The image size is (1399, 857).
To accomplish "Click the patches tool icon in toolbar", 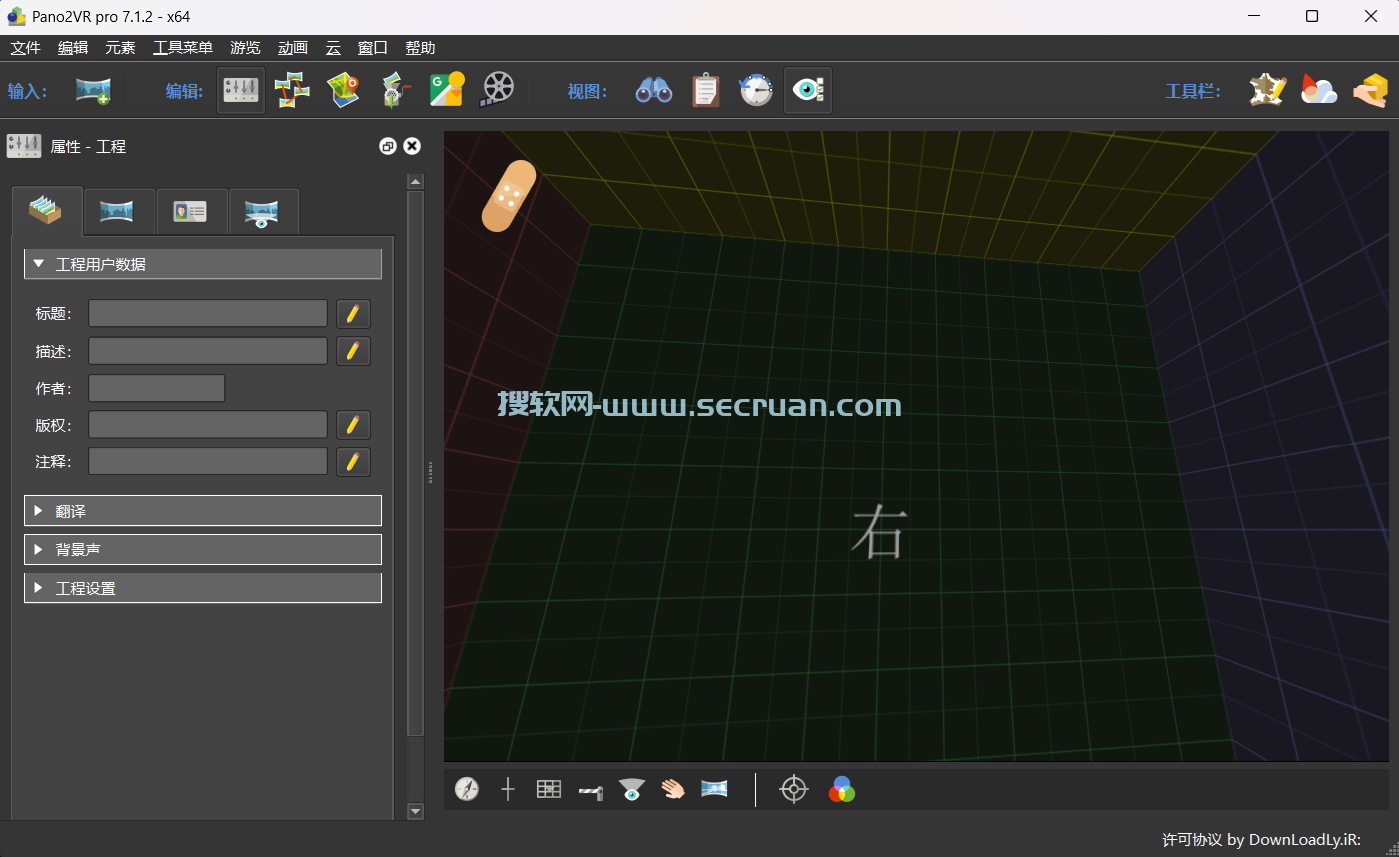I will 1267,91.
